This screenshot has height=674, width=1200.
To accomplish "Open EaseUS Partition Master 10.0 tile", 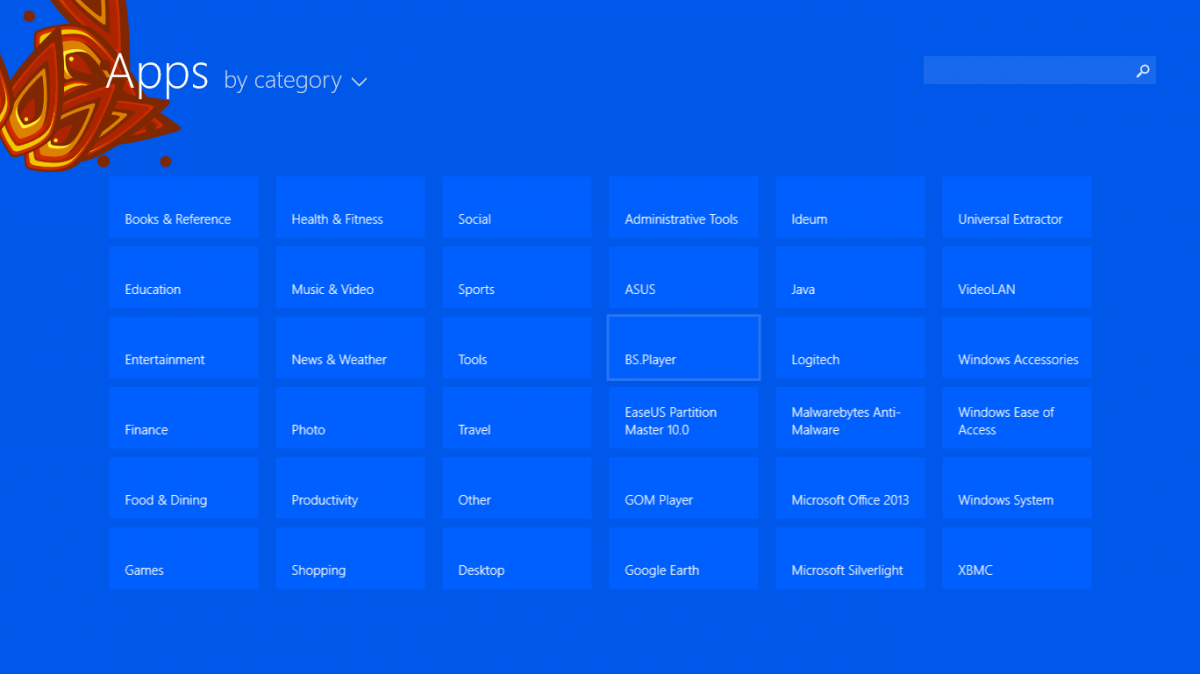I will pyautogui.click(x=684, y=417).
